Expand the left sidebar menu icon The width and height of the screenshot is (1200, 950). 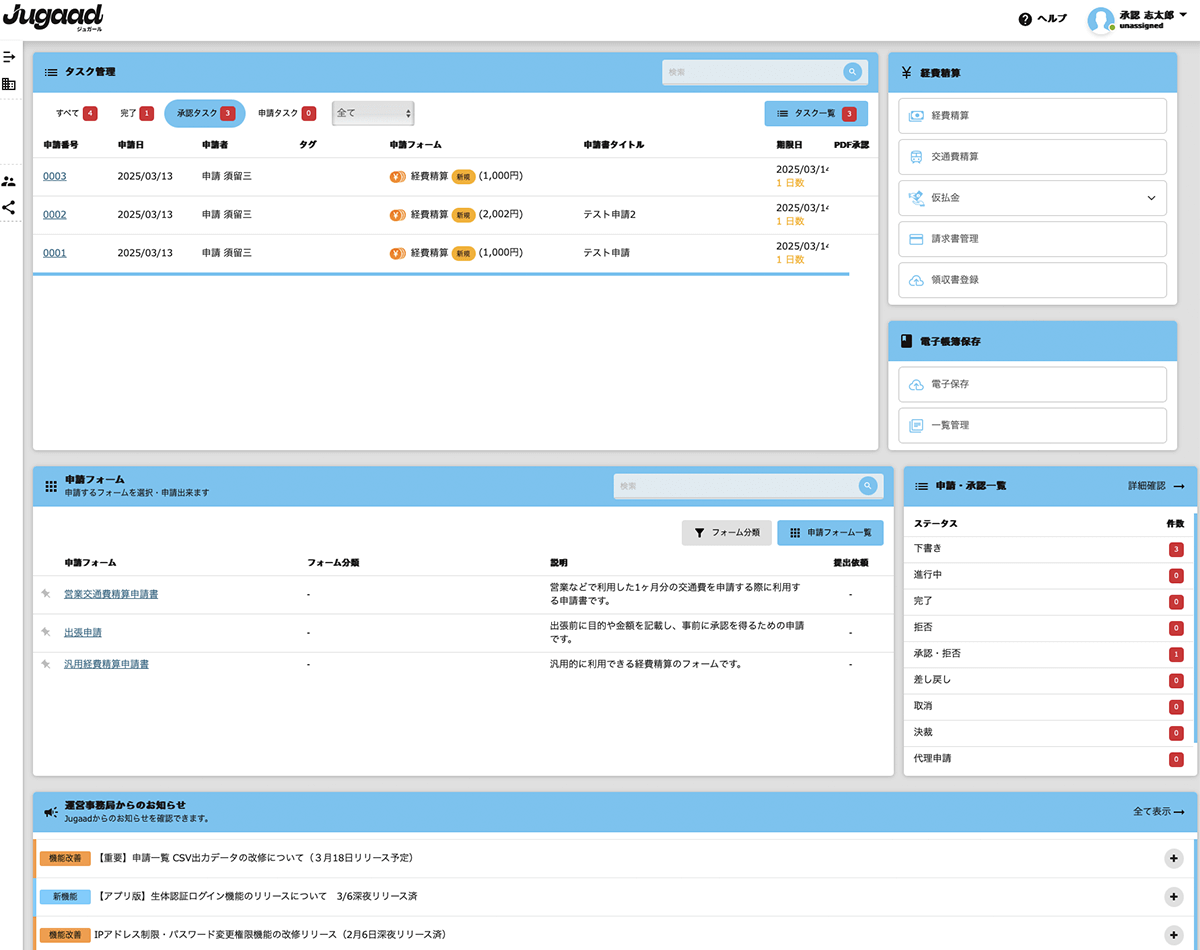click(9, 57)
